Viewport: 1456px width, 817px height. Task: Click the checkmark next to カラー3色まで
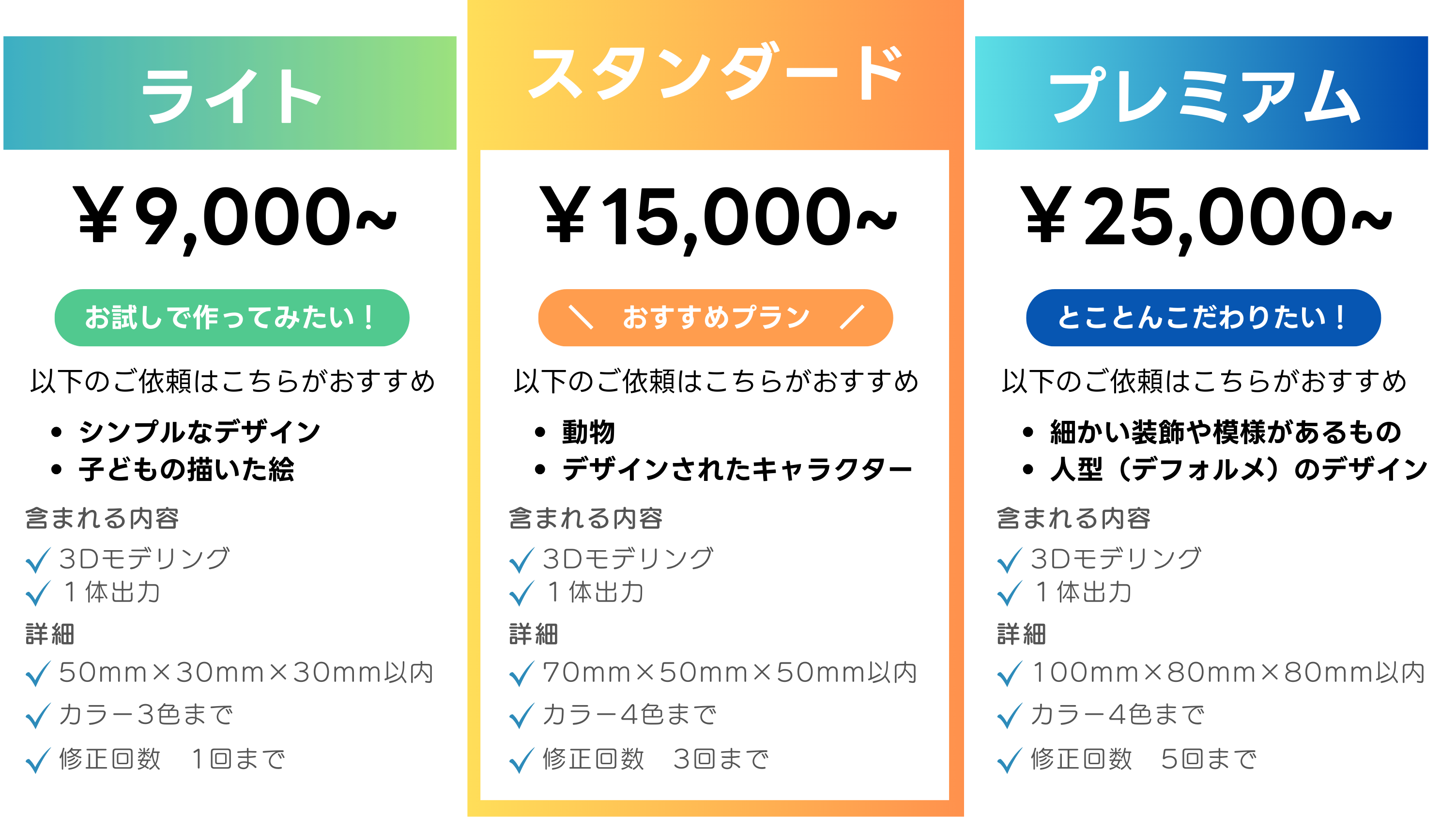pyautogui.click(x=38, y=715)
